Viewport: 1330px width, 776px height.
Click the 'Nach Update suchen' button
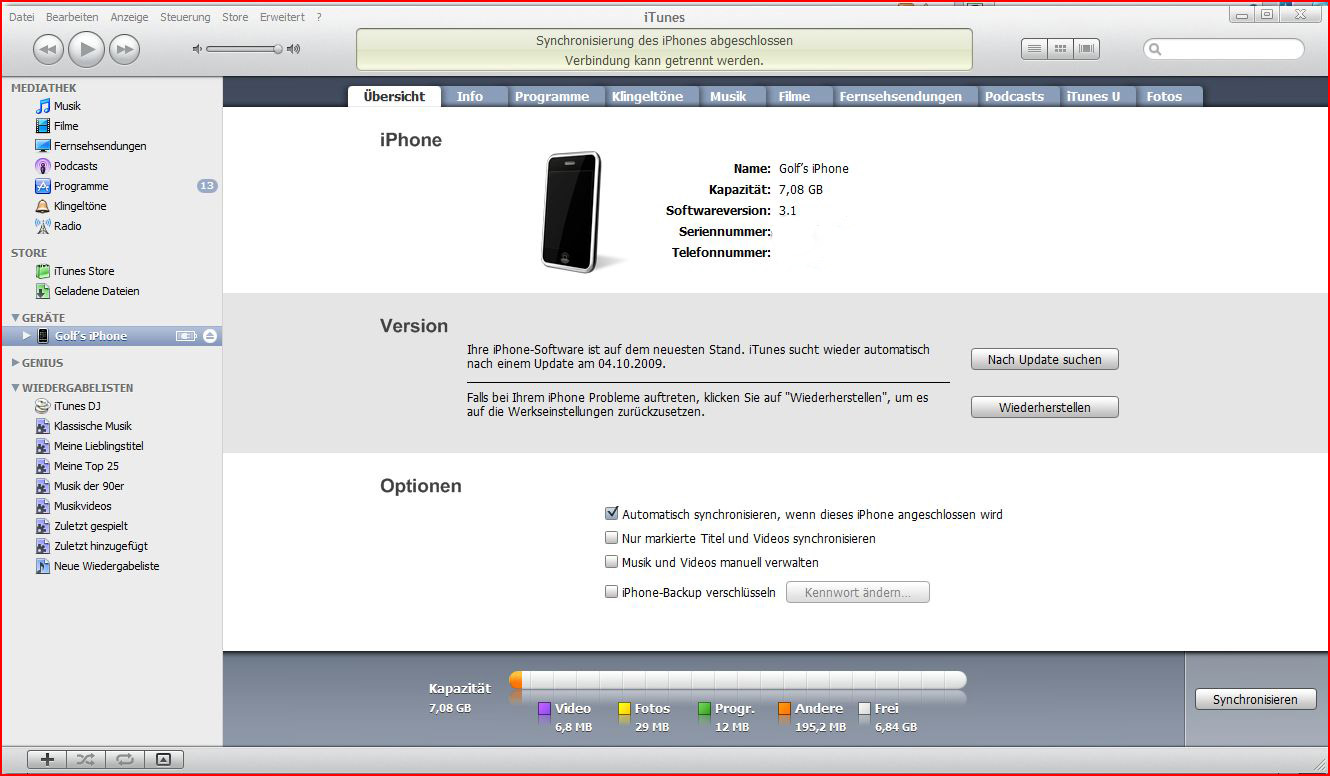tap(1044, 359)
